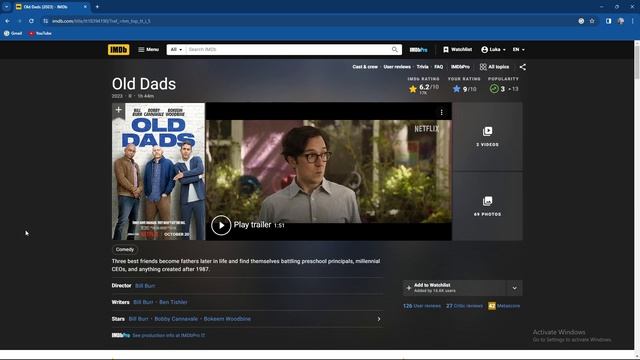Open star Bokeem Woodbine link
The height and width of the screenshot is (360, 640).
click(227, 319)
